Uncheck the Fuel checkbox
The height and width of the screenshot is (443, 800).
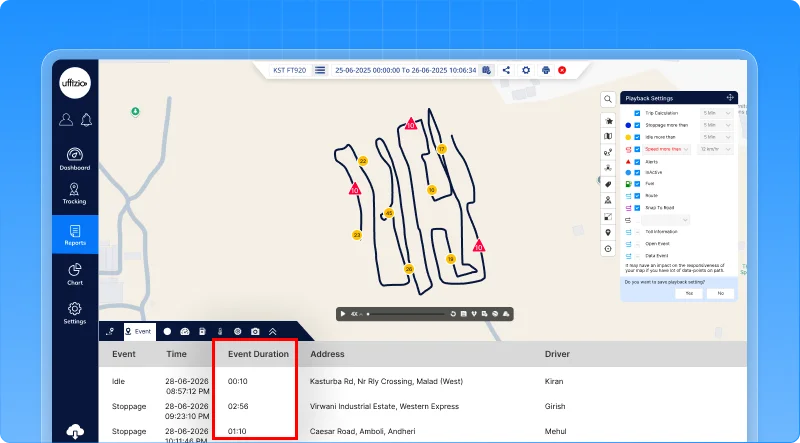[637, 184]
